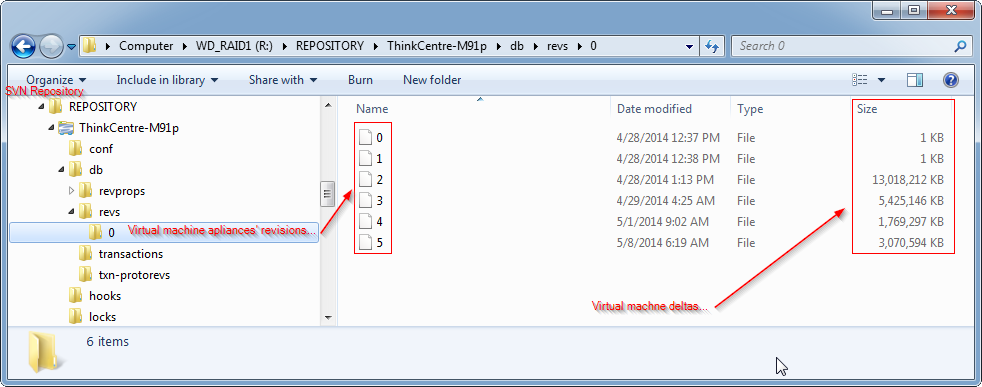Click the Back navigation arrow
The height and width of the screenshot is (387, 982).
23,46
